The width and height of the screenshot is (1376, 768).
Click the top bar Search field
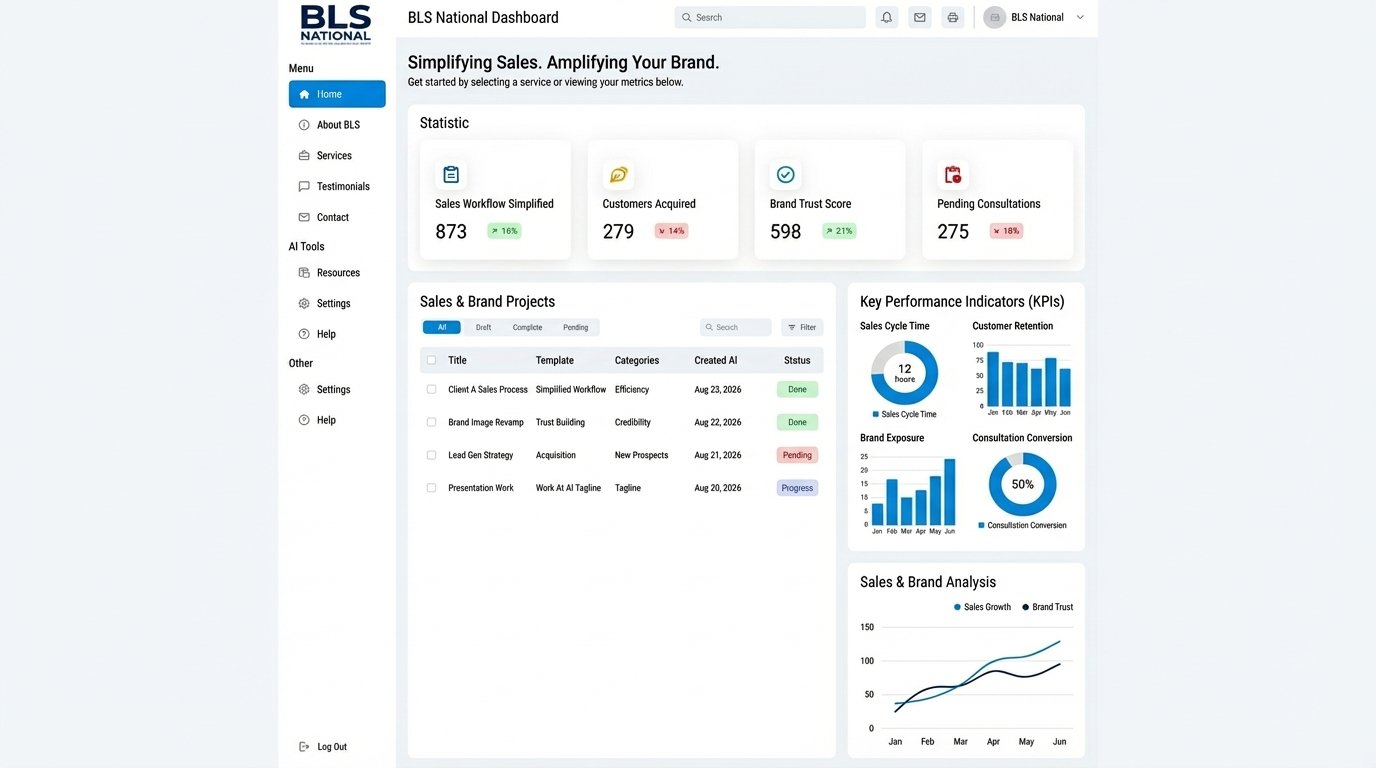click(x=770, y=17)
